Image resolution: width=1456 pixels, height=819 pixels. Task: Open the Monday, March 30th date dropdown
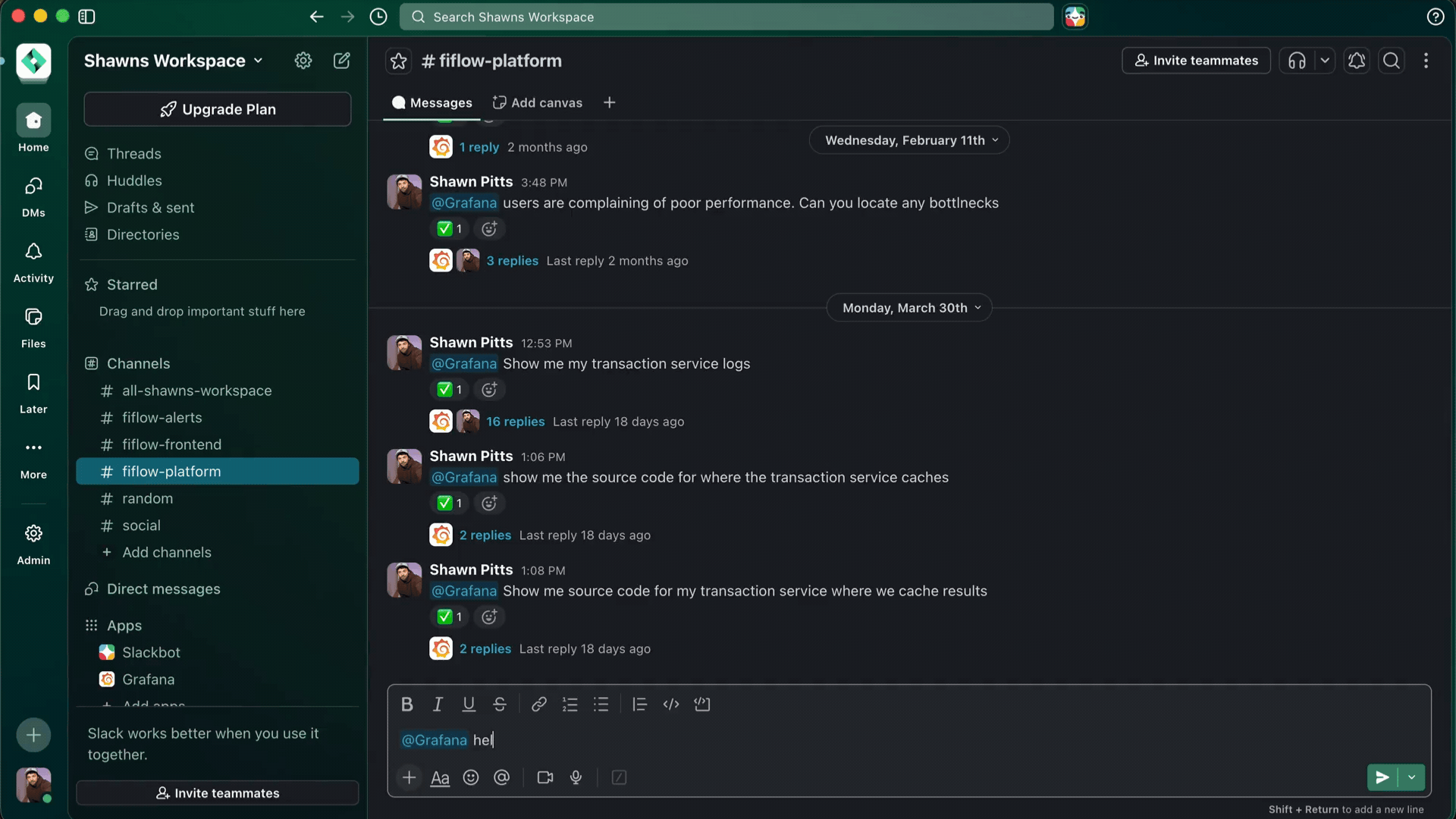909,307
